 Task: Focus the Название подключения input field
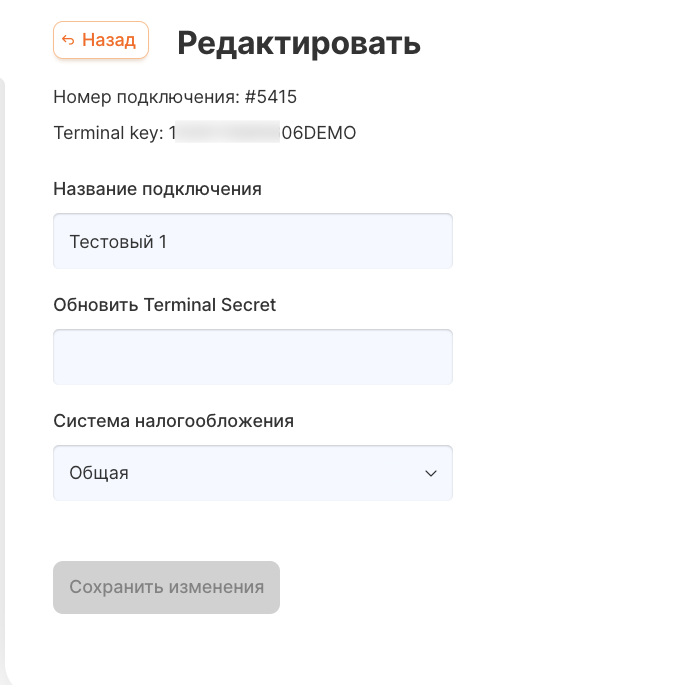coord(253,241)
